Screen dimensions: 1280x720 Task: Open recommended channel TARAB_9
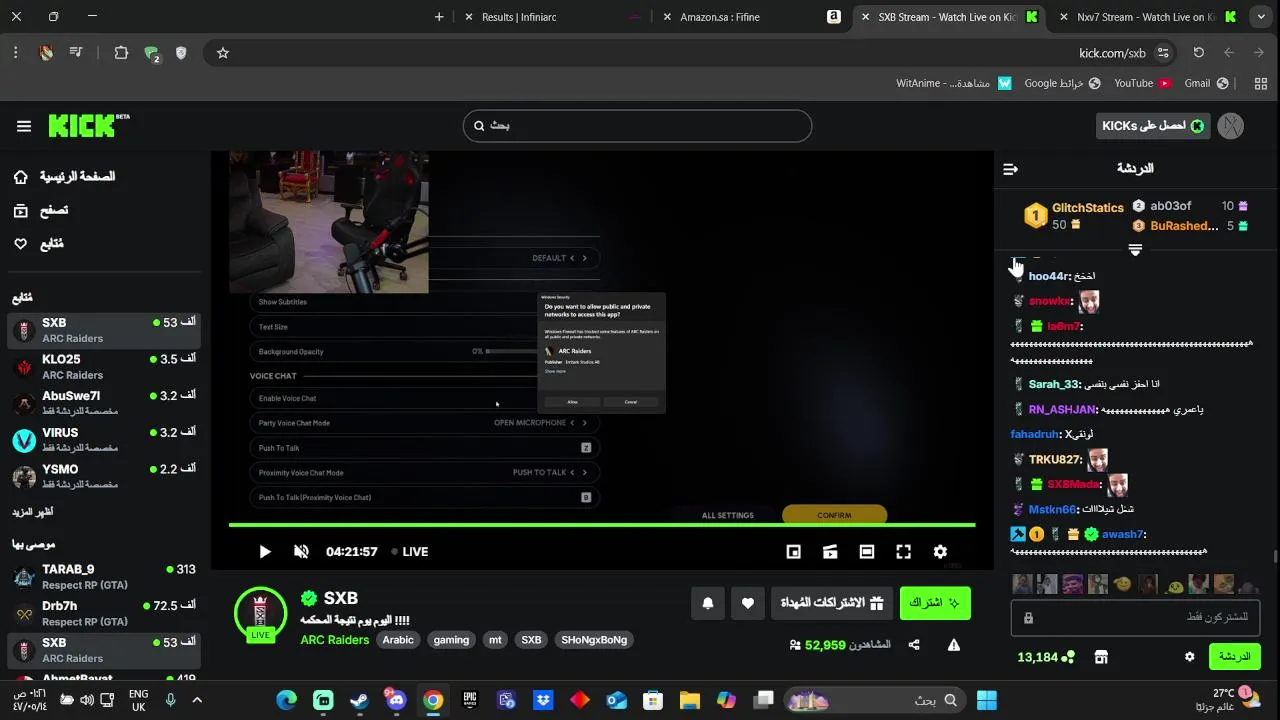pos(104,577)
